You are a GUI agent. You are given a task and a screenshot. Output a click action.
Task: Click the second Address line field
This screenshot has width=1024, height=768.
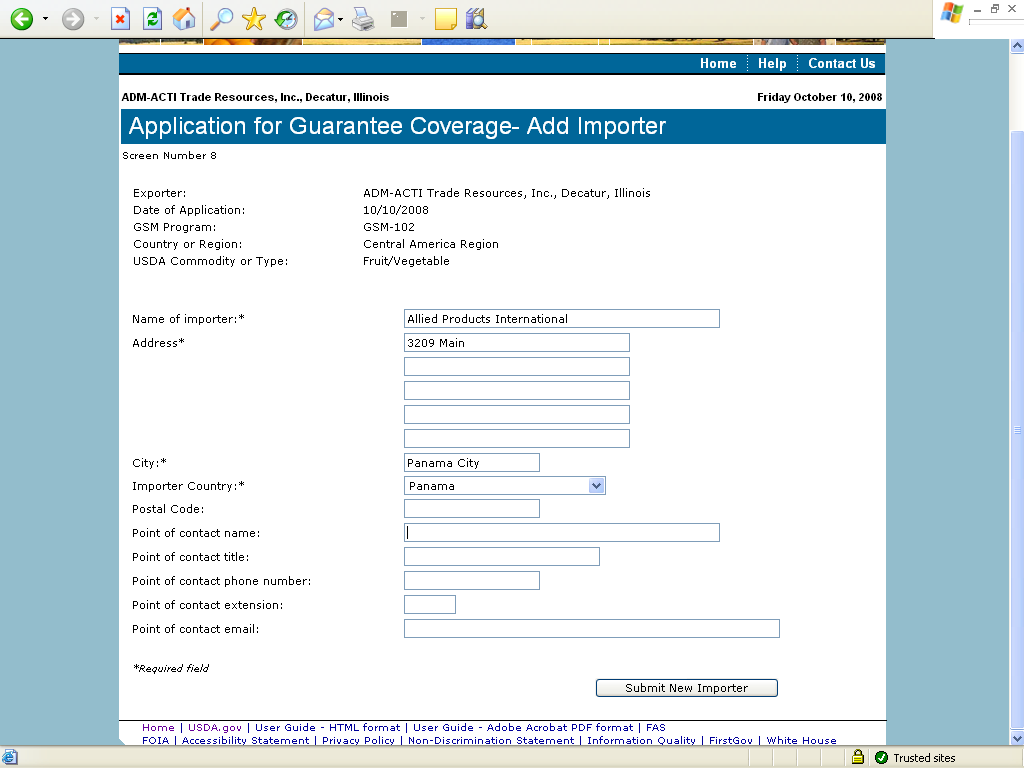point(517,366)
